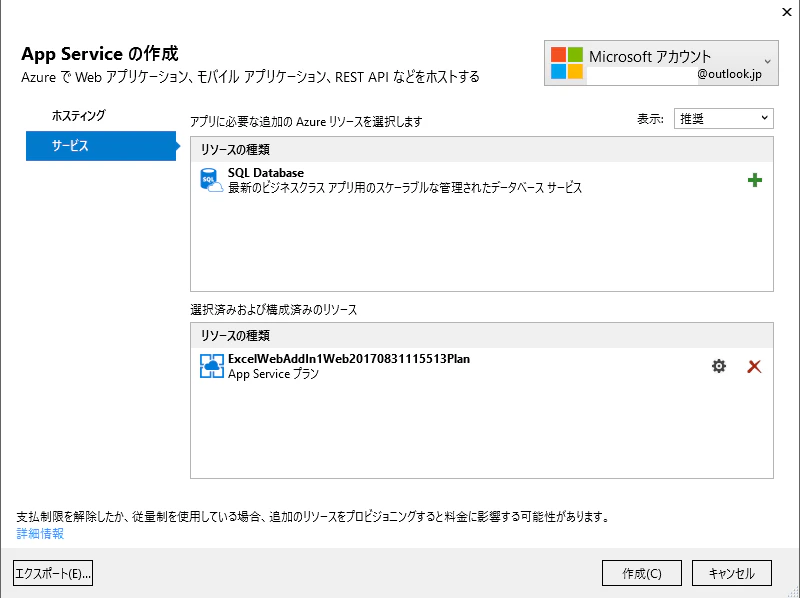Open the 詳細情報 link
800x598 pixels.
tap(40, 534)
